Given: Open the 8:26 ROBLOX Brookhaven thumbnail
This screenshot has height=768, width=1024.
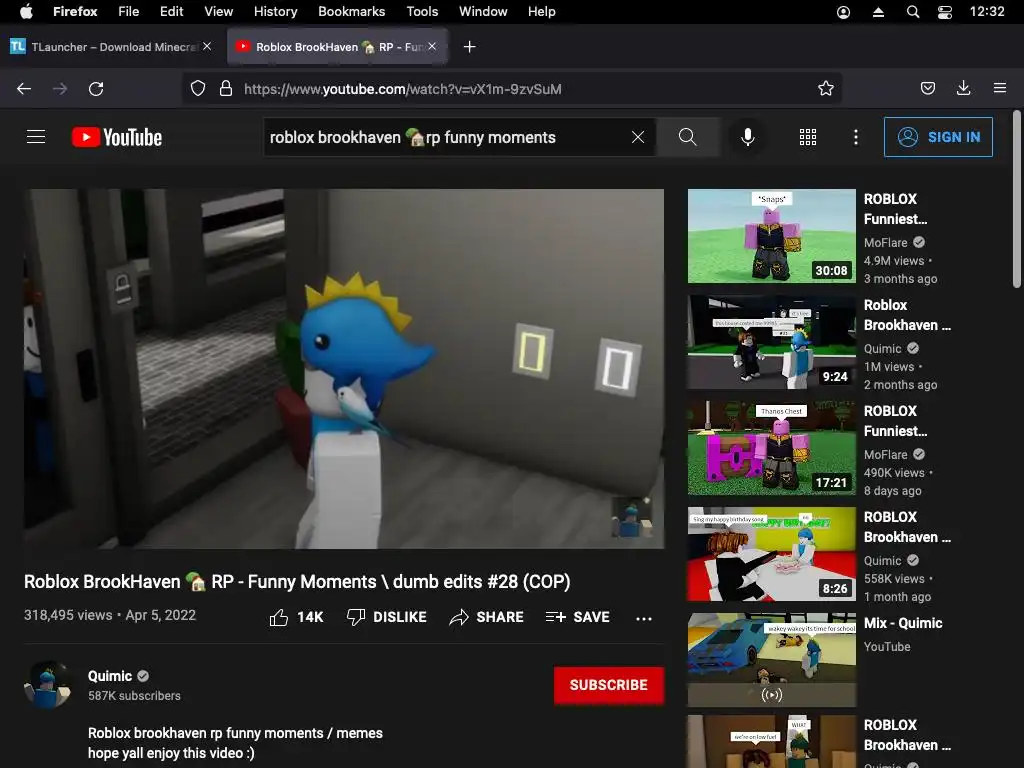Looking at the screenshot, I should [771, 554].
